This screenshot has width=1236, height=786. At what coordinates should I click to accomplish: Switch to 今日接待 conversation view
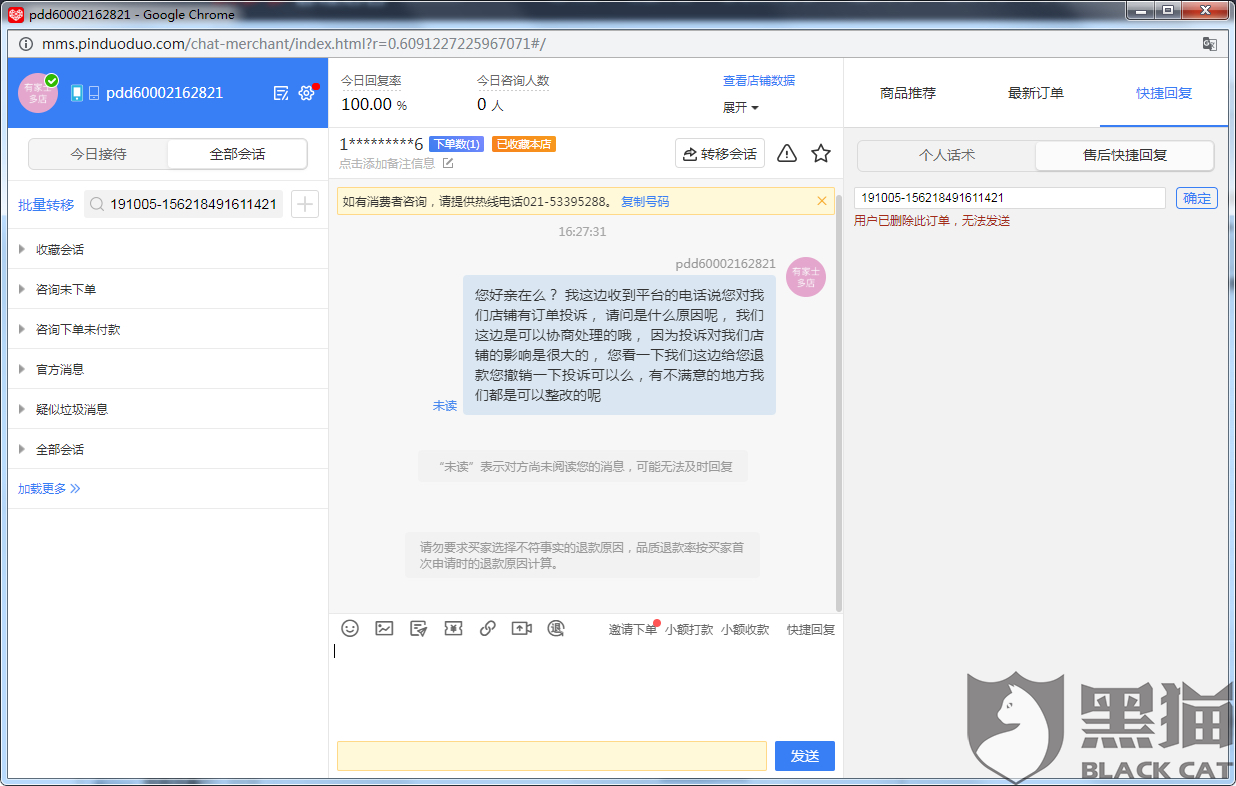tap(98, 154)
